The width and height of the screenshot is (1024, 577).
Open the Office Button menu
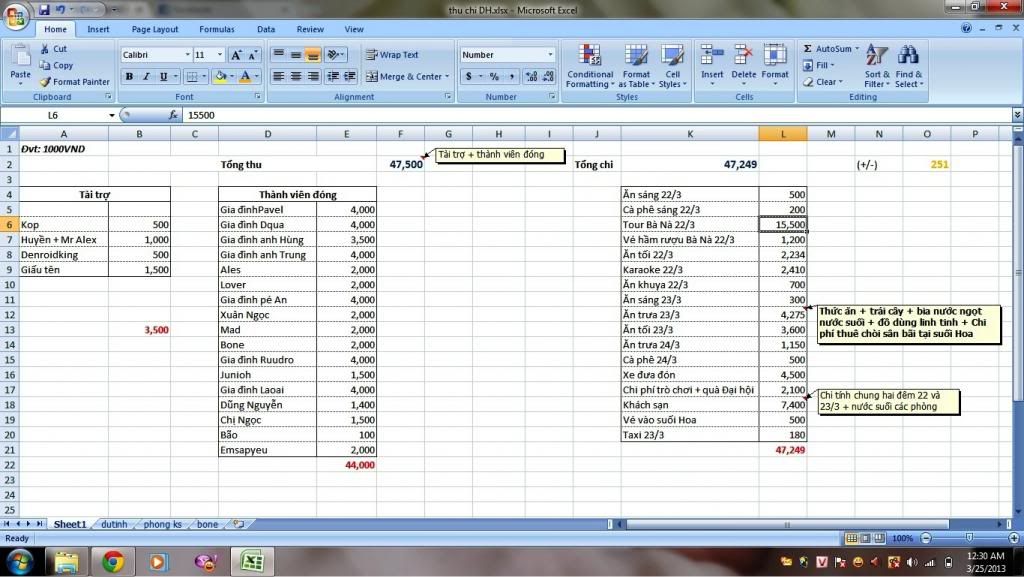coord(16,15)
